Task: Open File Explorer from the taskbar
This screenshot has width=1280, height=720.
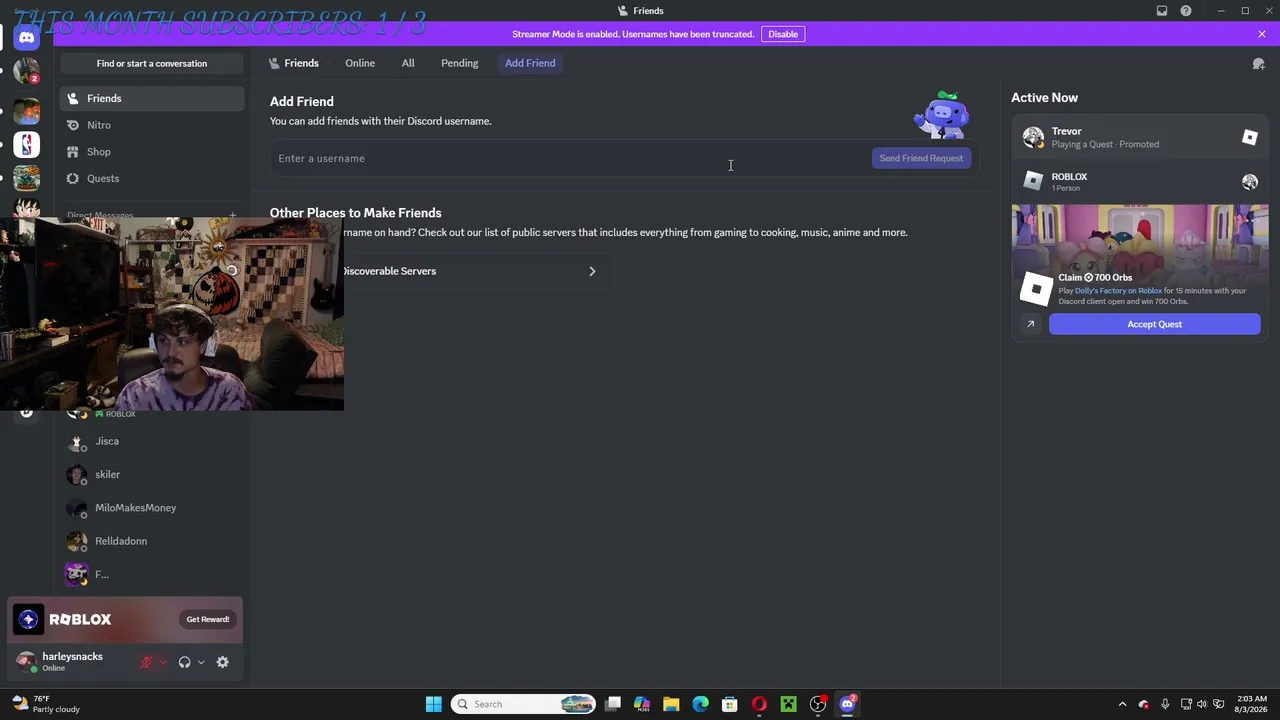Action: 671,704
